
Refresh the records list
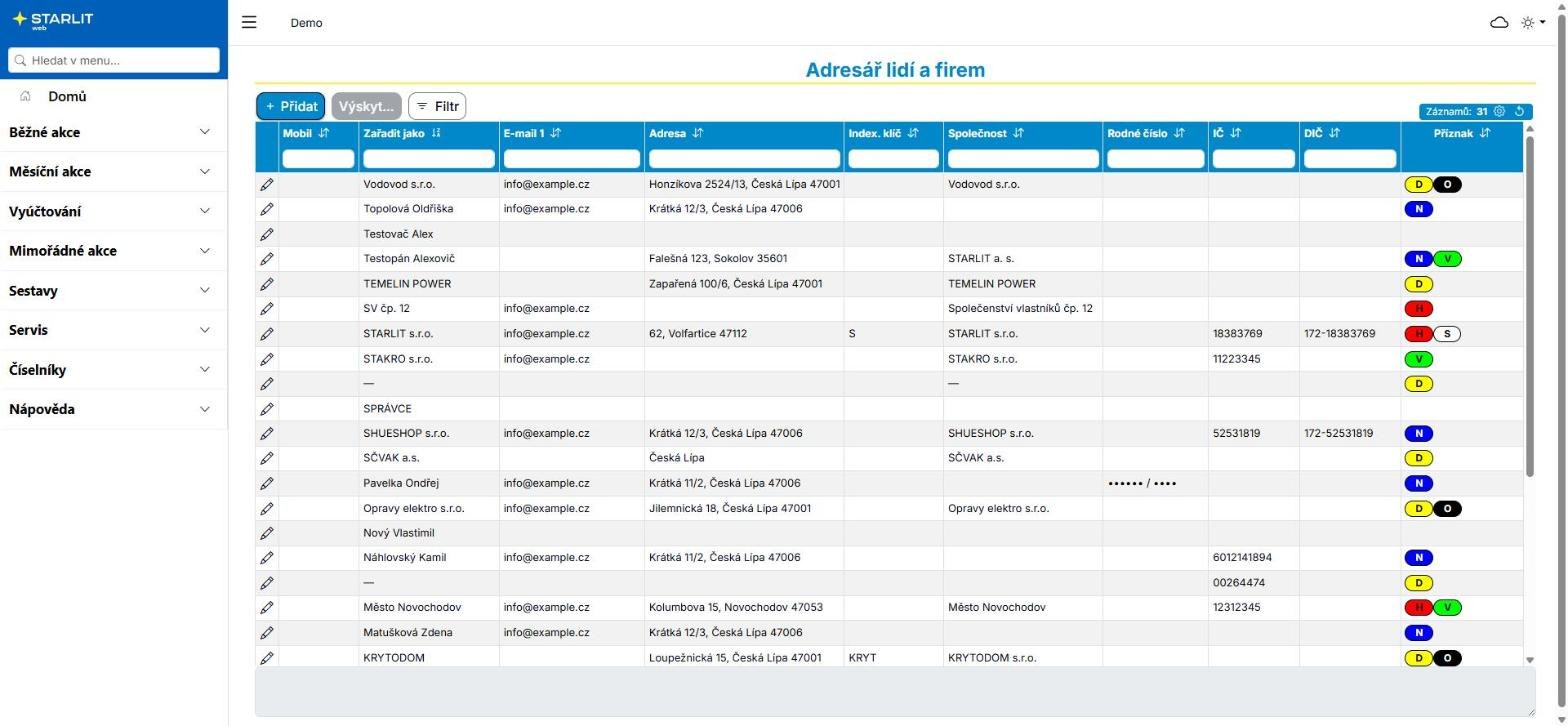1520,112
